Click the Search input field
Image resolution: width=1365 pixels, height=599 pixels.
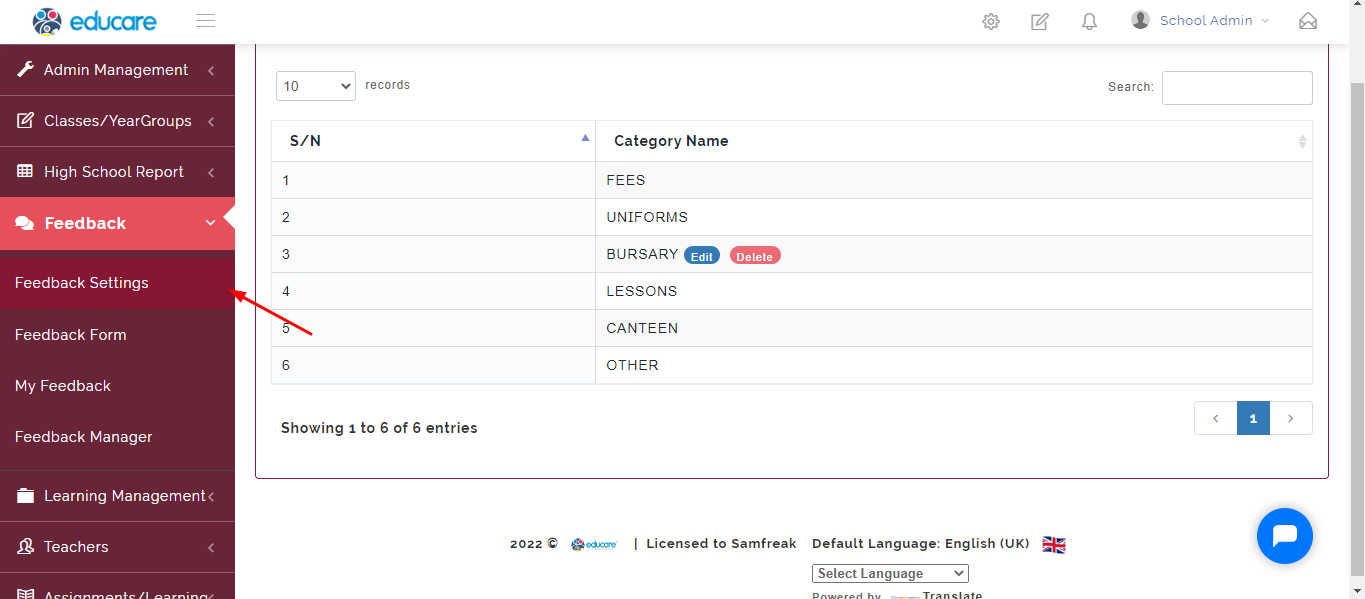point(1237,88)
